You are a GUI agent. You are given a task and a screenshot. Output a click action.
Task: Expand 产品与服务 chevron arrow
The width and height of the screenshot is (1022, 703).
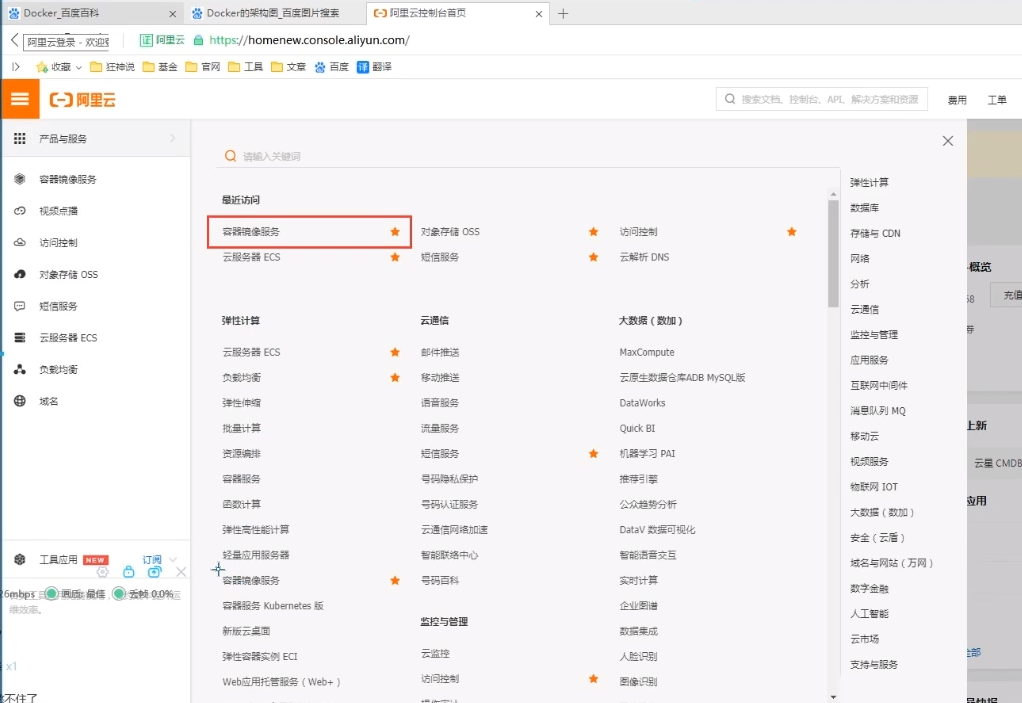[x=173, y=138]
